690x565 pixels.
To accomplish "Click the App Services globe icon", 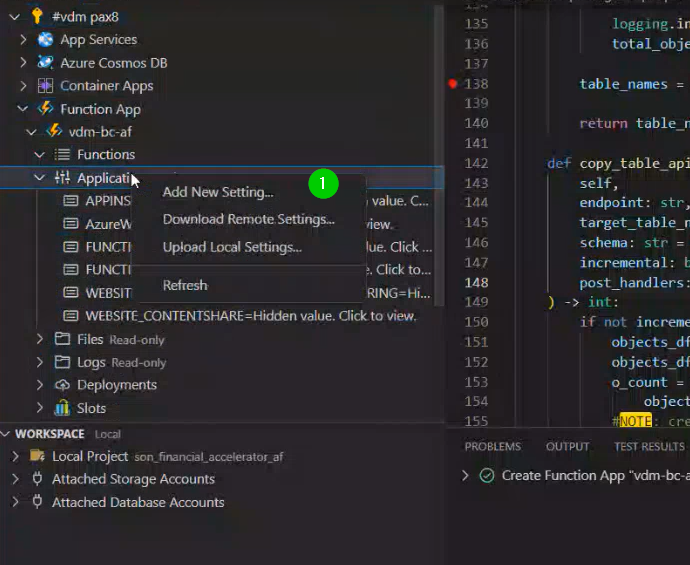I will pos(45,40).
